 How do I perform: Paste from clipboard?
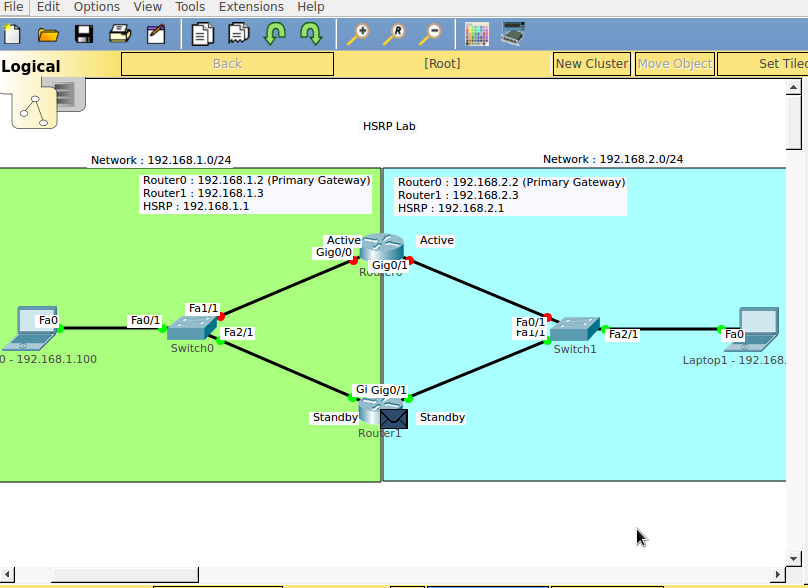point(237,33)
